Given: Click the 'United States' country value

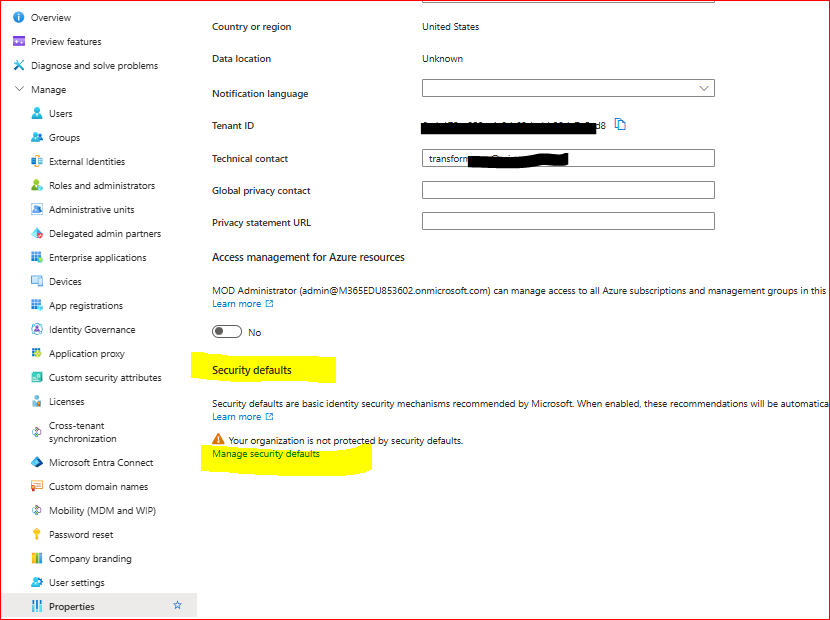Looking at the screenshot, I should (x=450, y=26).
